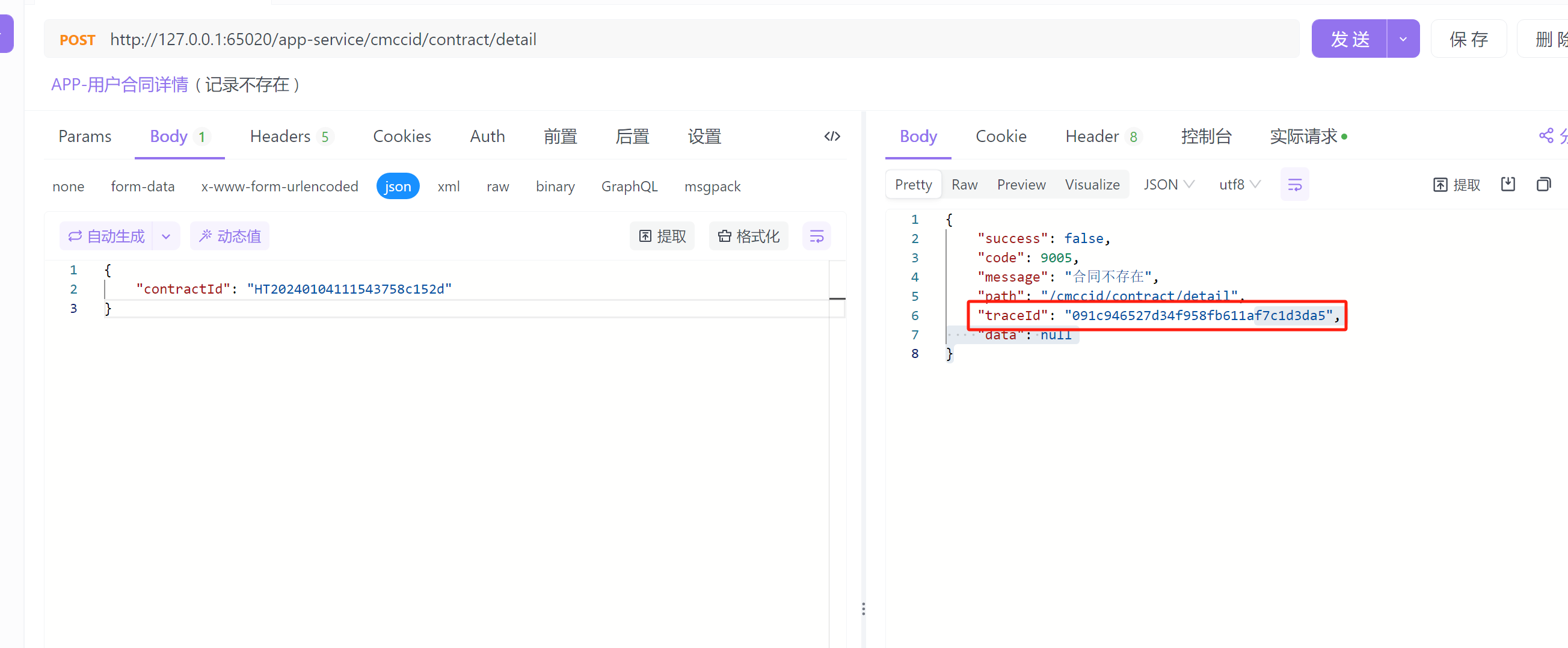The image size is (1568, 648).
Task: Select the form-data body type
Action: click(143, 187)
